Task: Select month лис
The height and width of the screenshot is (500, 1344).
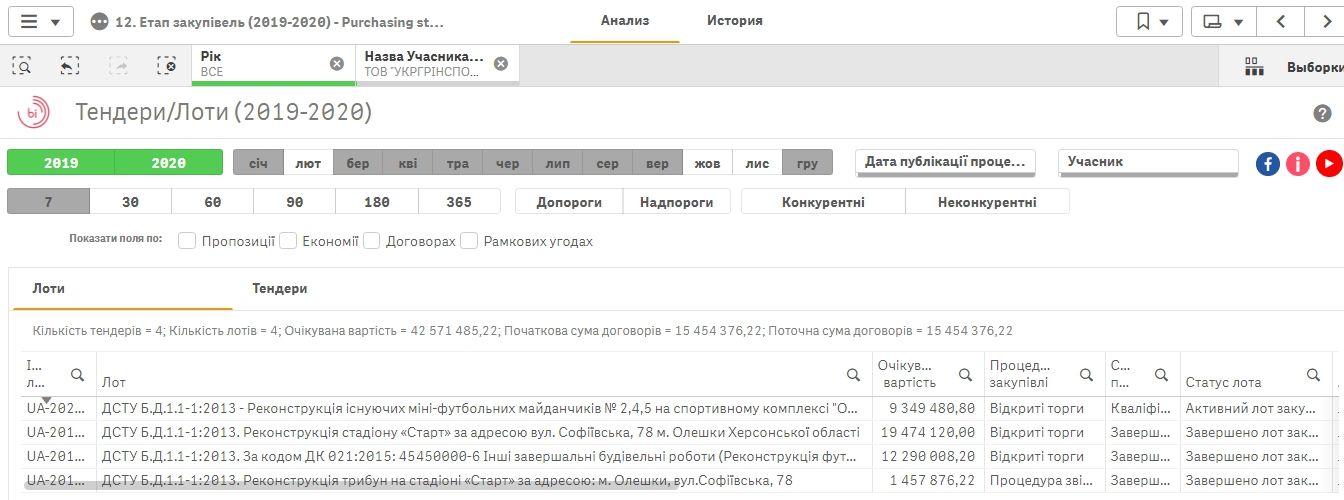Action: [x=758, y=162]
